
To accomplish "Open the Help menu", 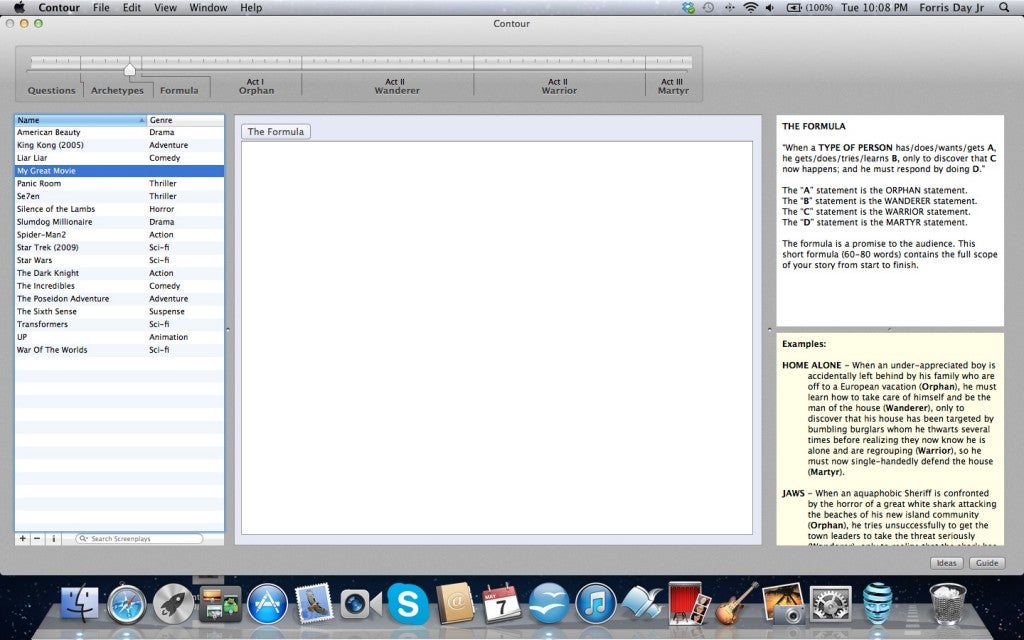I will click(251, 8).
